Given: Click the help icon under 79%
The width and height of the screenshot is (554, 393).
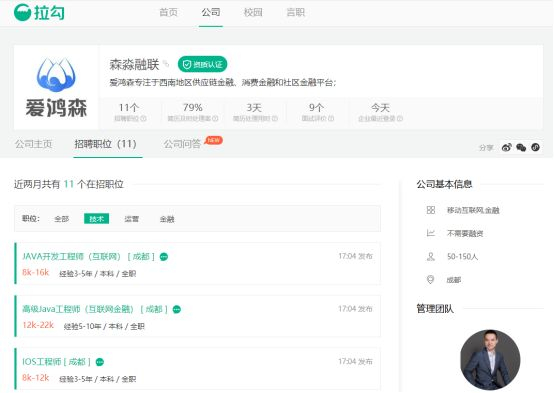Looking at the screenshot, I should pos(215,118).
